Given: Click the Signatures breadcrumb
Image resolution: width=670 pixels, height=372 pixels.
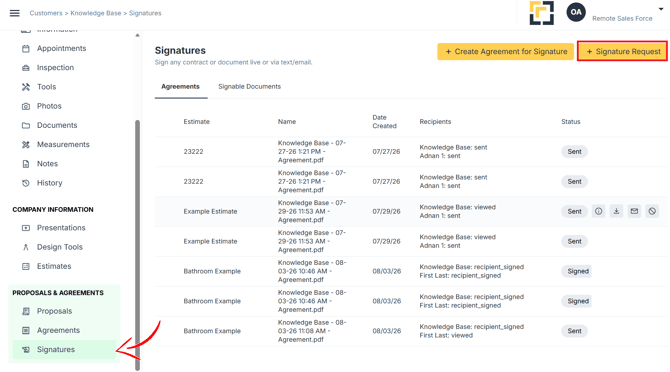Looking at the screenshot, I should [x=145, y=13].
